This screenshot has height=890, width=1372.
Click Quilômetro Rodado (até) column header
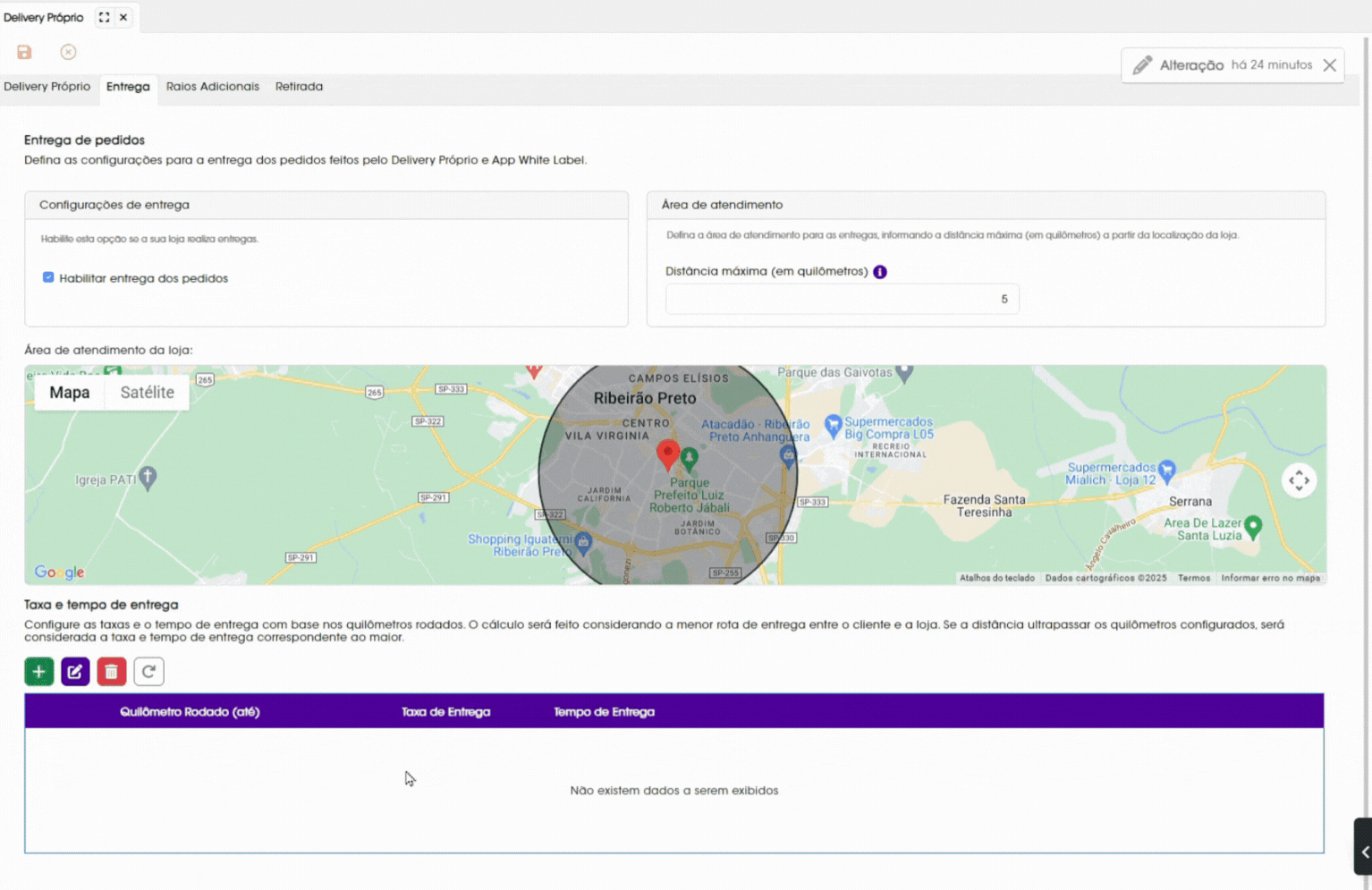tap(190, 712)
